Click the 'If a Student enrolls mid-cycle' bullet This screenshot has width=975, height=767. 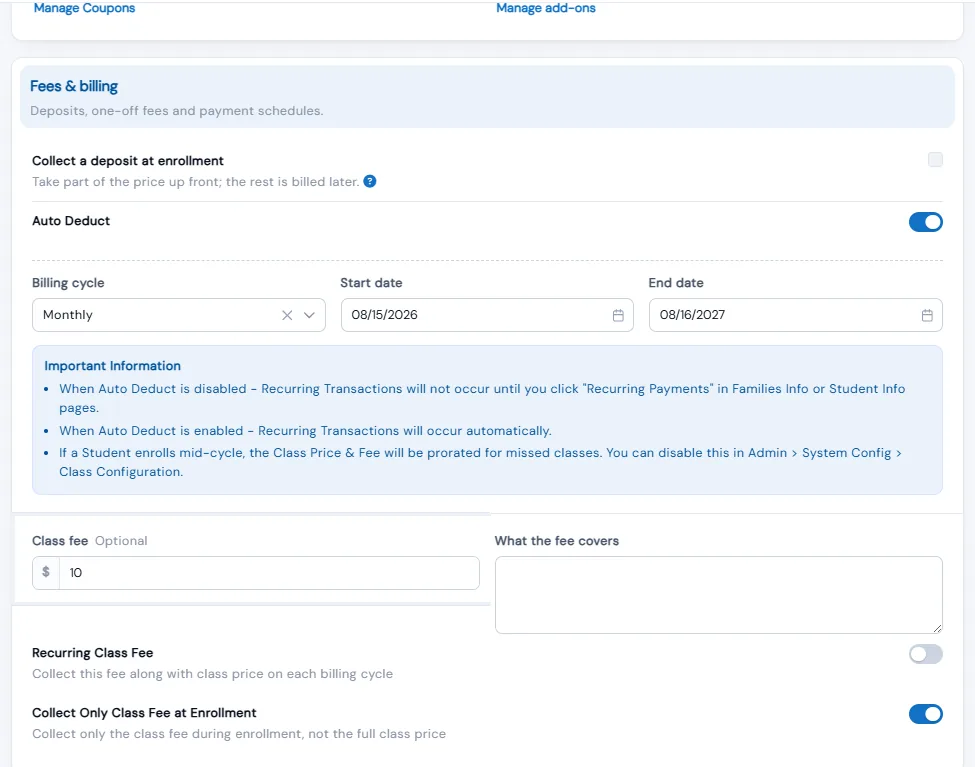[x=480, y=462]
